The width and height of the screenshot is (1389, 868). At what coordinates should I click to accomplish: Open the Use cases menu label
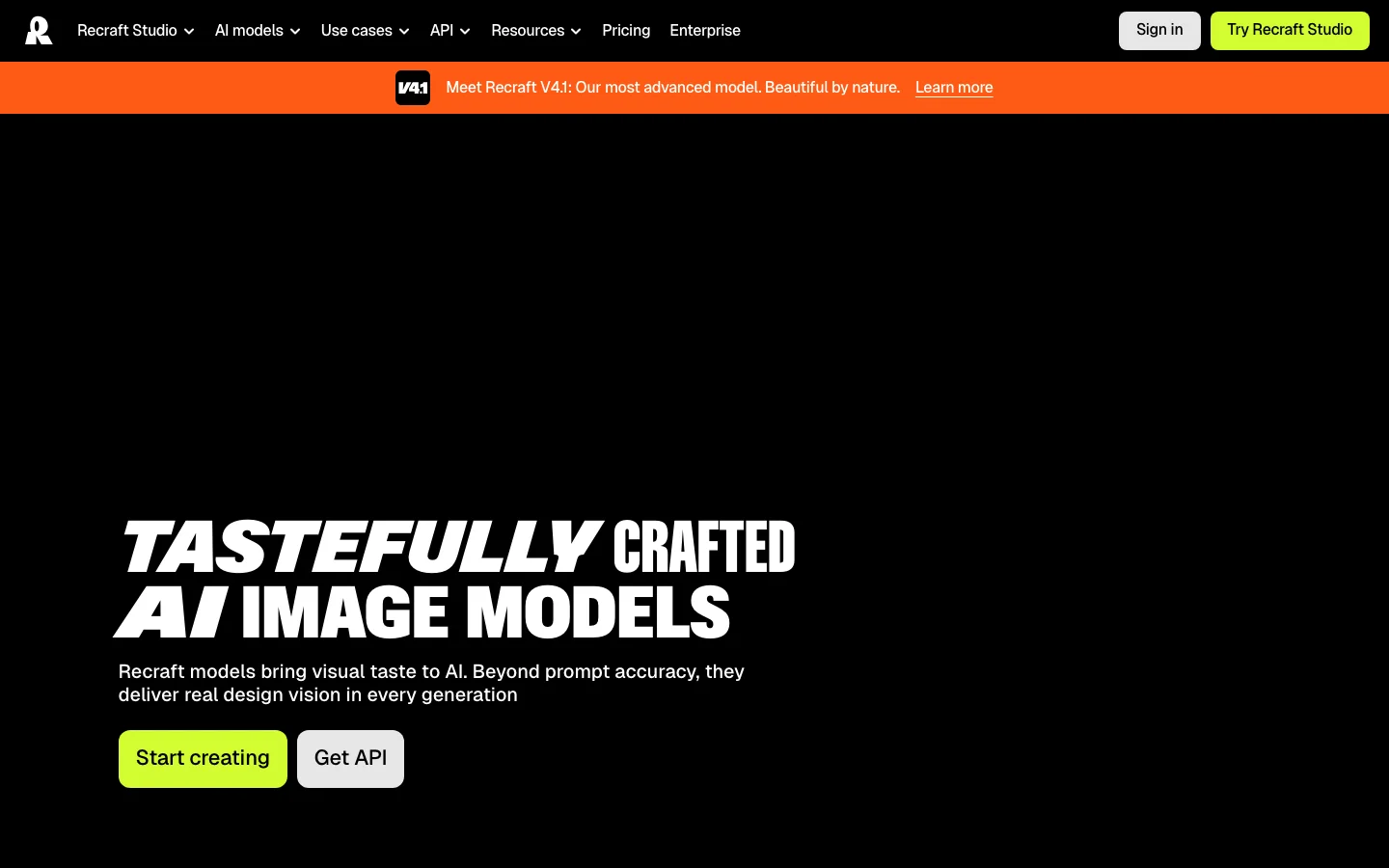357,31
